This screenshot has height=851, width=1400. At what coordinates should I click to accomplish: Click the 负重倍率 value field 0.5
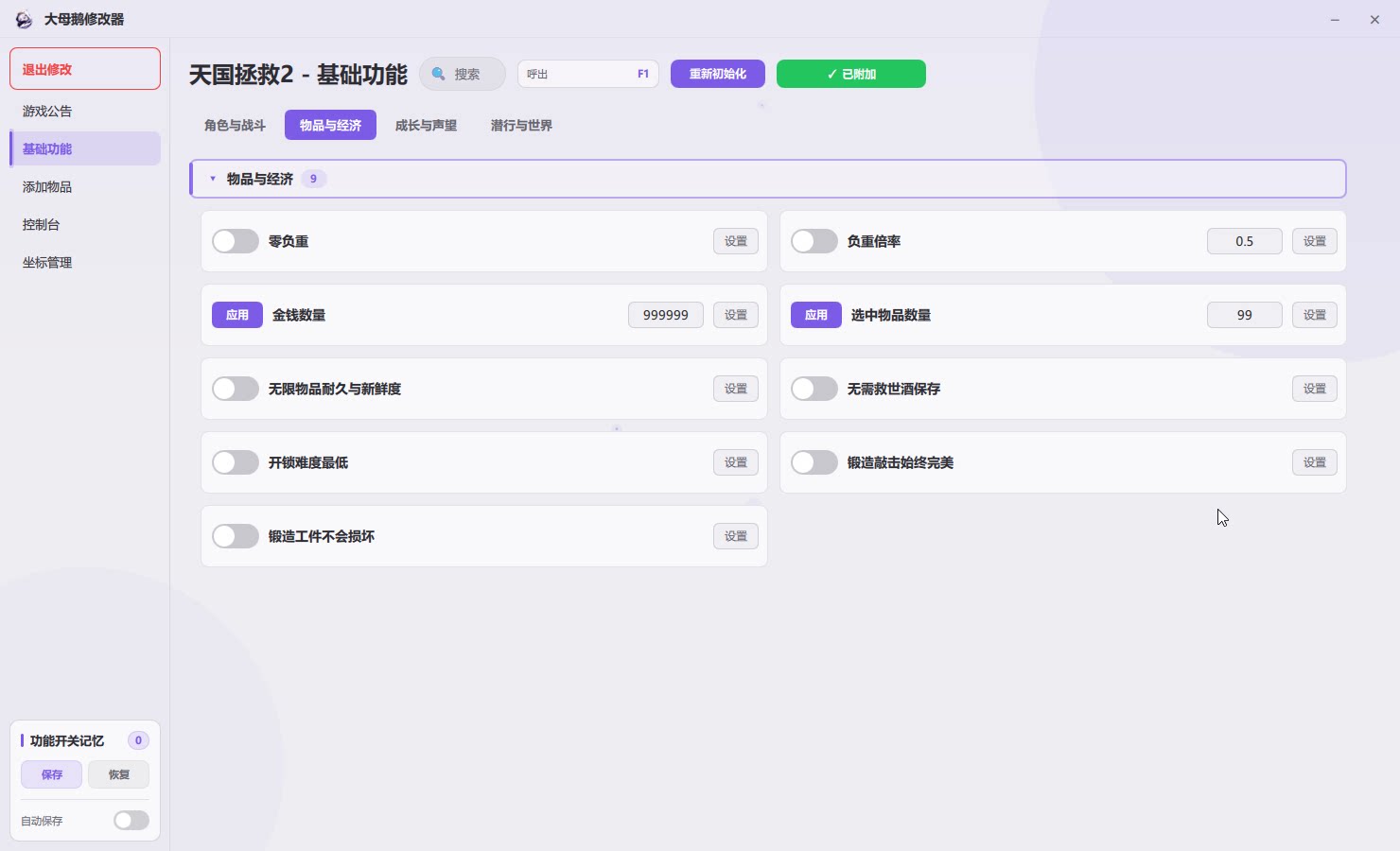point(1245,241)
